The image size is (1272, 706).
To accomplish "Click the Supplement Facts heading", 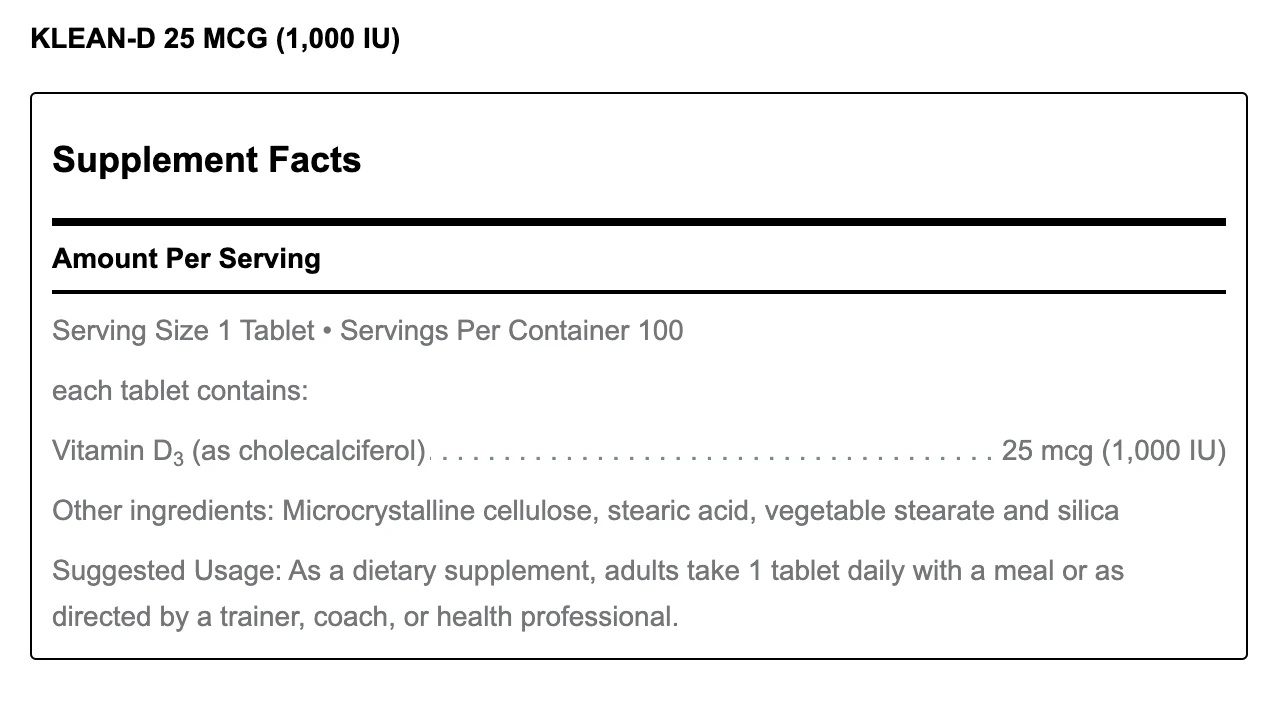I will tap(206, 160).
